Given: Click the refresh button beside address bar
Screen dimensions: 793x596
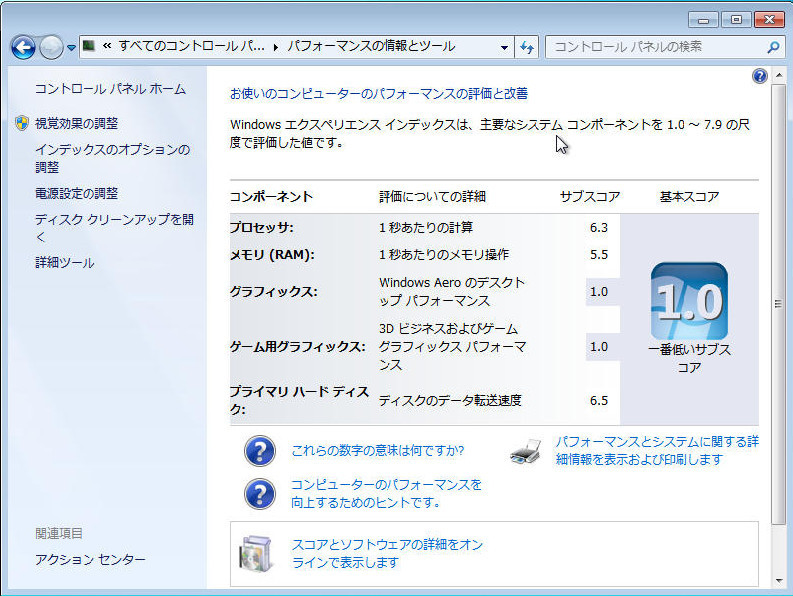Looking at the screenshot, I should pos(526,48).
